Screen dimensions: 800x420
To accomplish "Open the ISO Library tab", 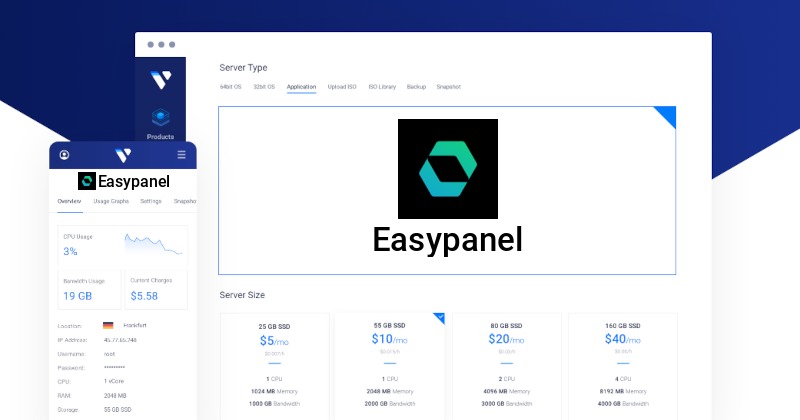I will point(382,87).
